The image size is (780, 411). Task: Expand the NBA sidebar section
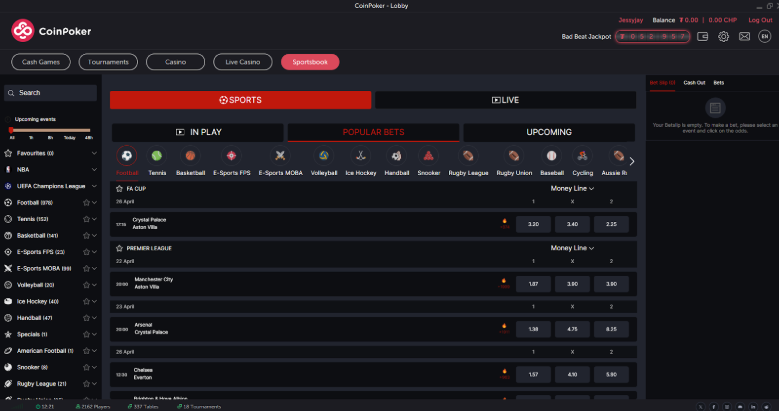coord(94,170)
